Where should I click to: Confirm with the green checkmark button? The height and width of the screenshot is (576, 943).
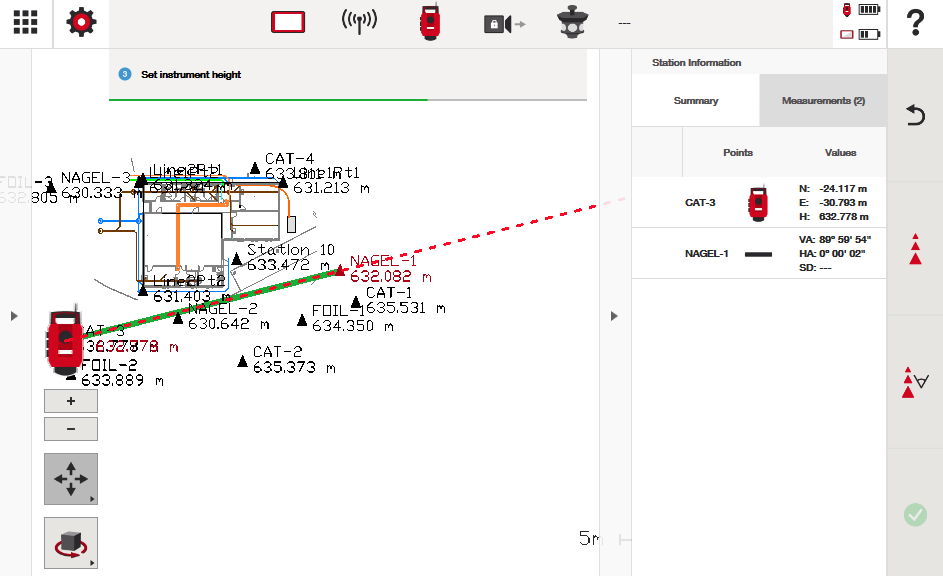coord(914,515)
